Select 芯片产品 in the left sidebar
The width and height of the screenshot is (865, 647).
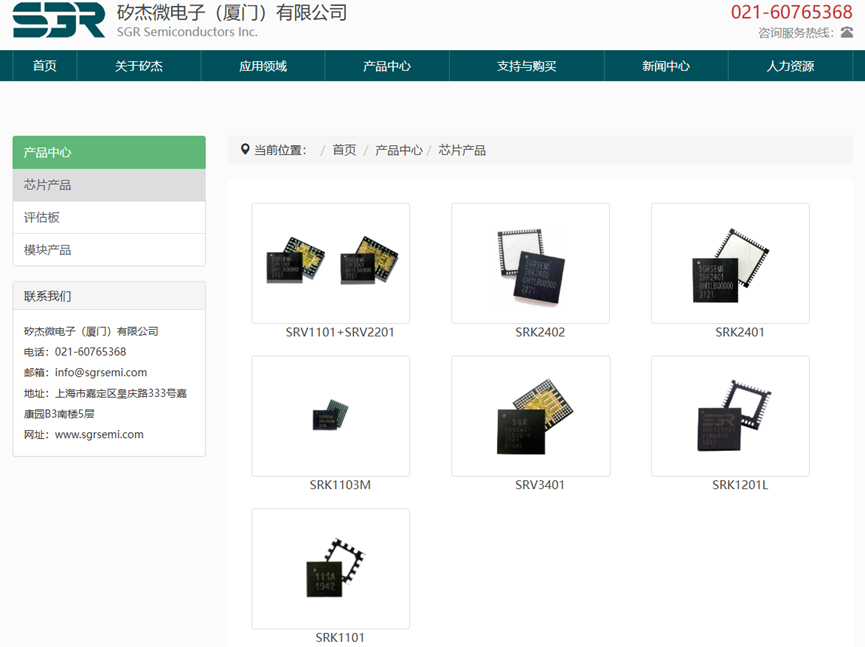tap(109, 185)
